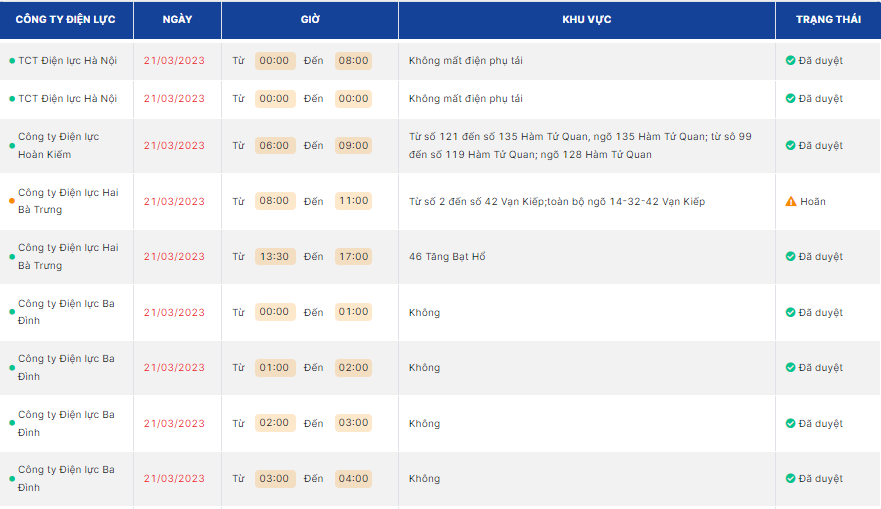Click the 17:00 end time chip

353,256
